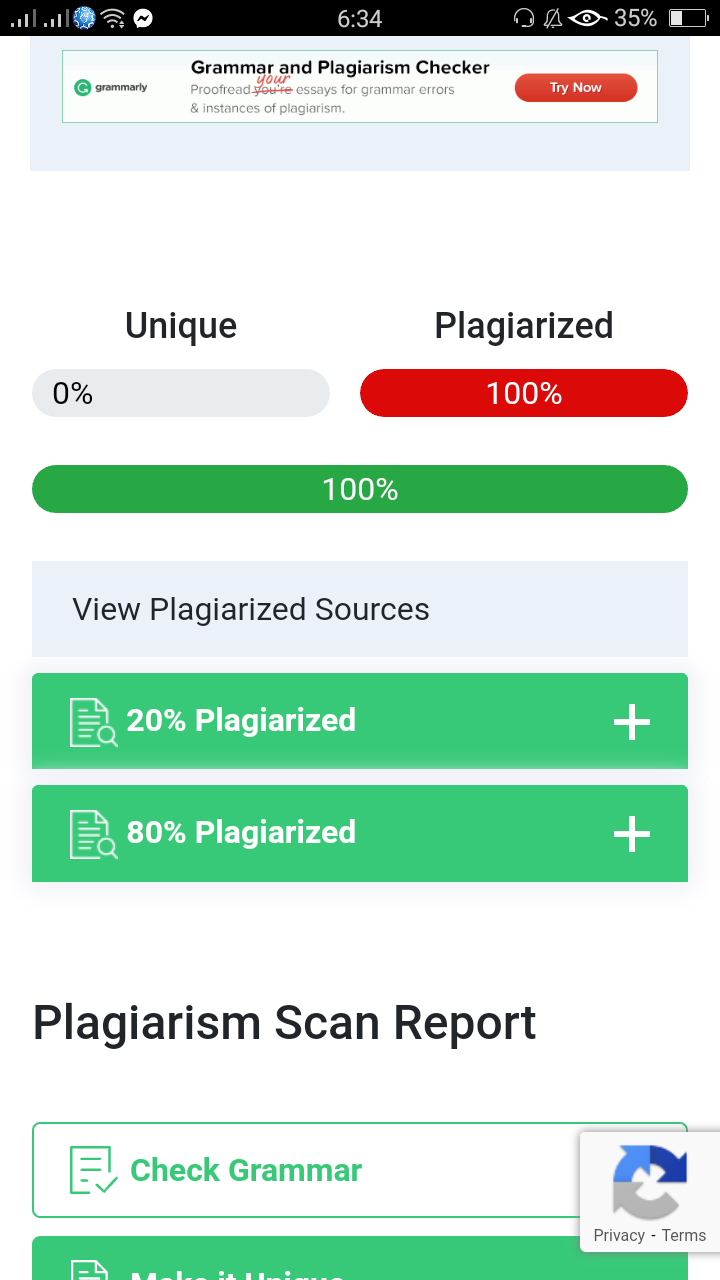The width and height of the screenshot is (720, 1280).
Task: Click the Check Grammar document icon
Action: (94, 1170)
